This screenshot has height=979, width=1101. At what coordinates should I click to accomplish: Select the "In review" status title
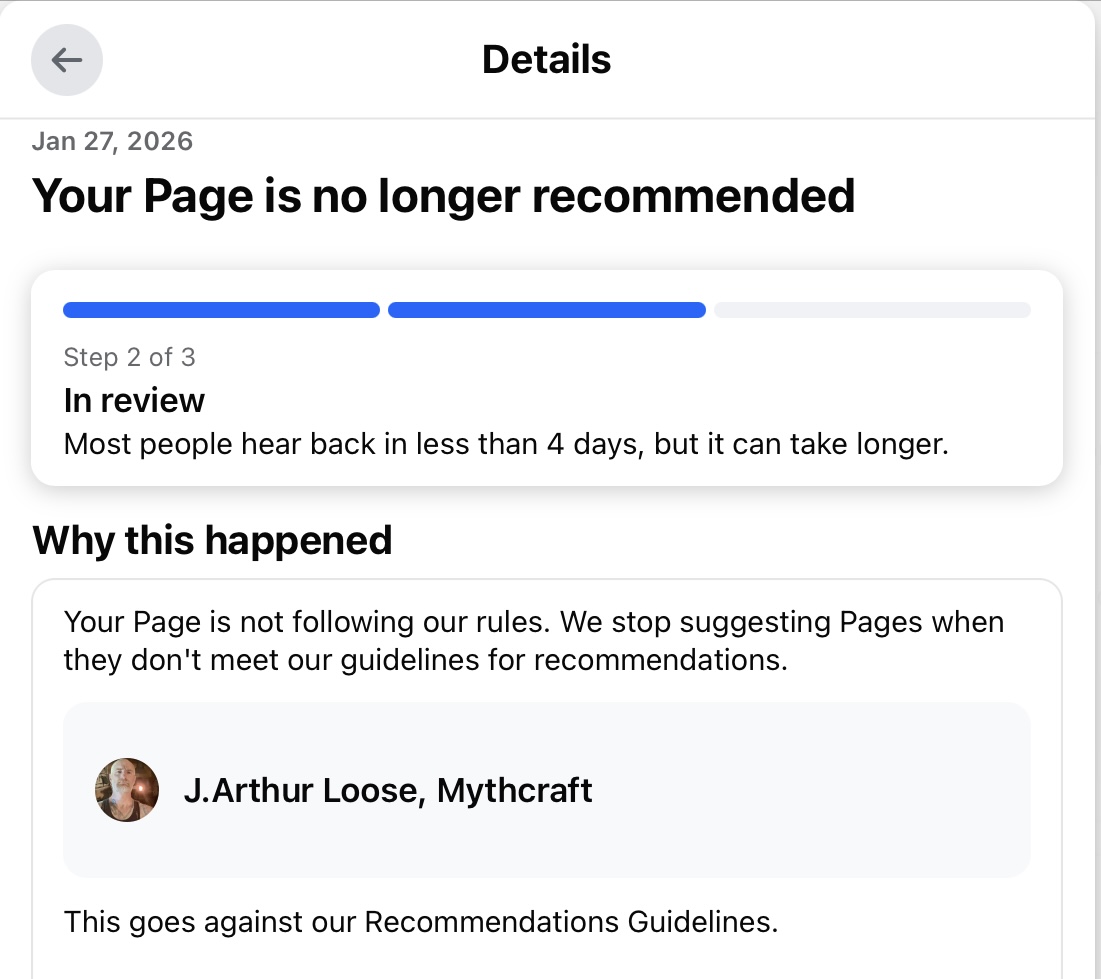coord(134,401)
